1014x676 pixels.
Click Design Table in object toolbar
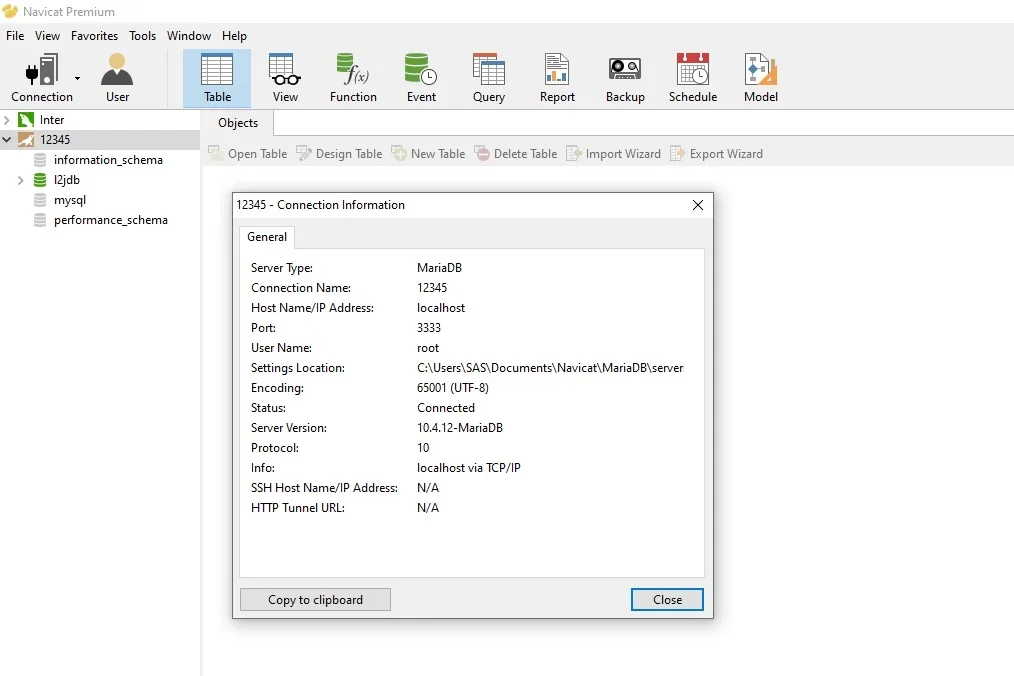(340, 154)
